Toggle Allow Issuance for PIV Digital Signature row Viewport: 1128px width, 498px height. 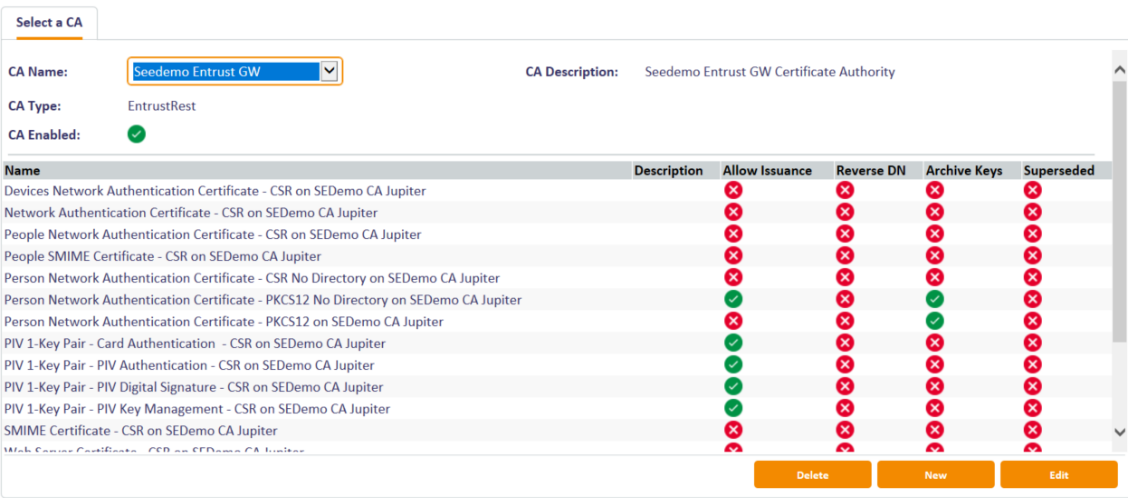tap(733, 386)
